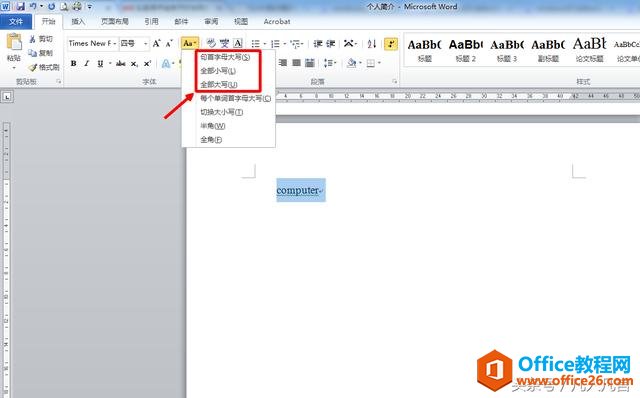Apply the 标题 2 style

[466, 50]
